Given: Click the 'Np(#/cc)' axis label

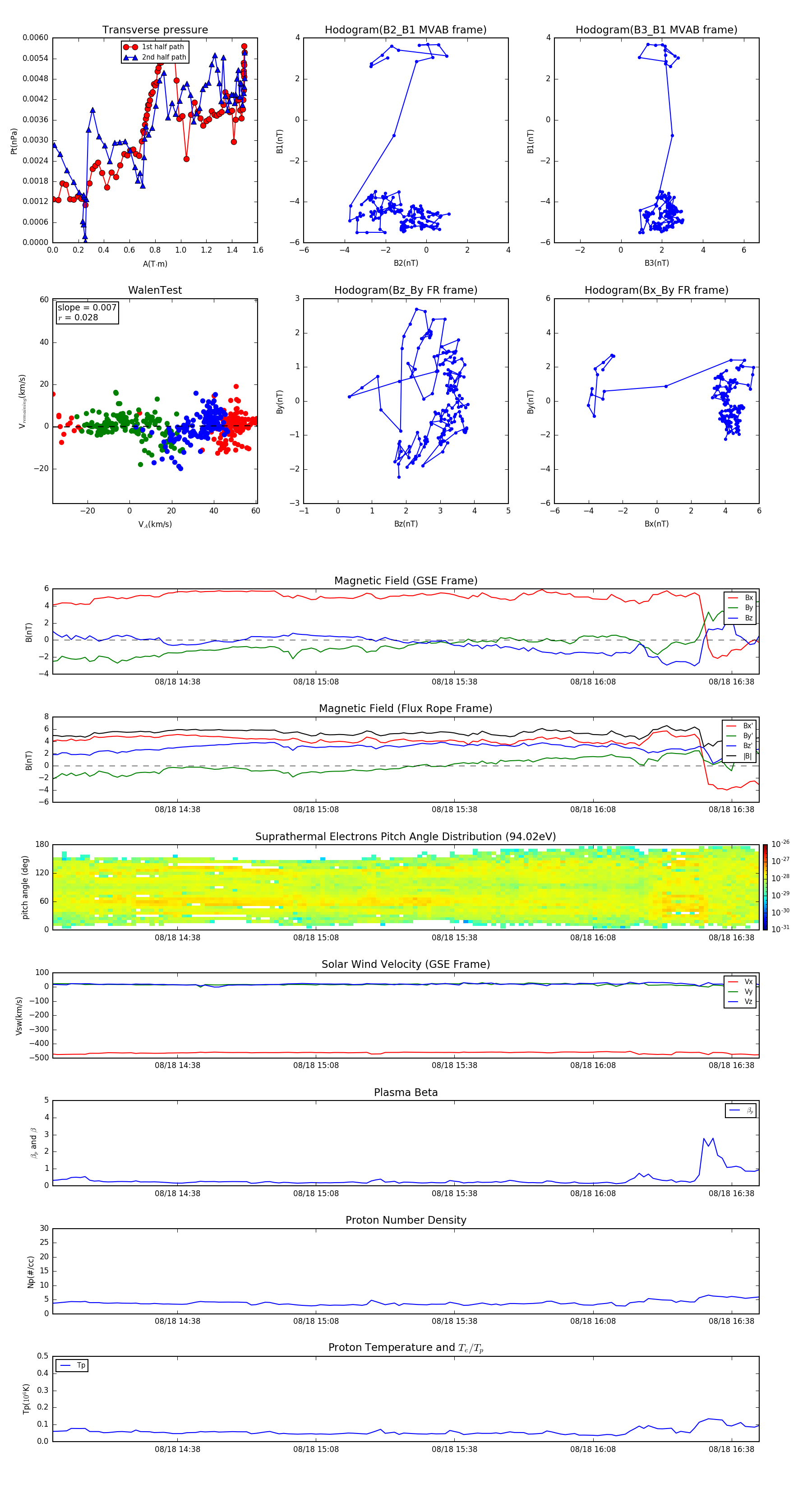Looking at the screenshot, I should click(x=31, y=1272).
